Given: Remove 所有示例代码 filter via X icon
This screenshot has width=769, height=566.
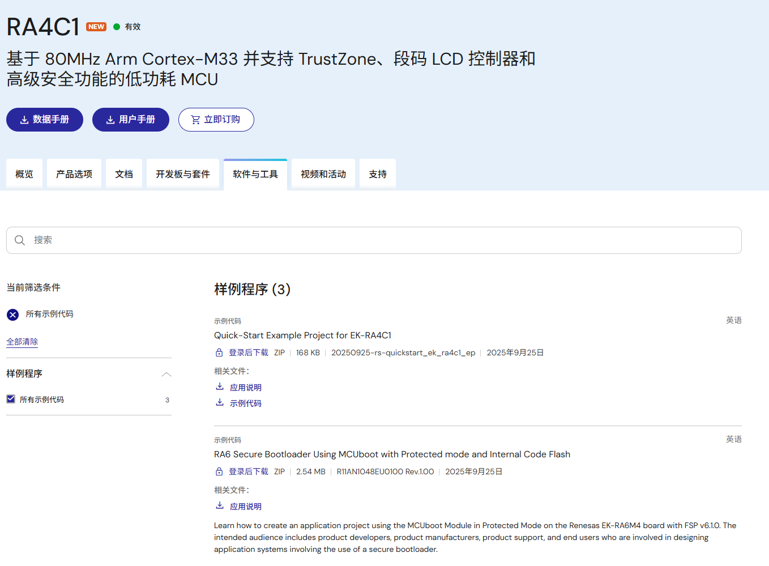Looking at the screenshot, I should click(x=13, y=314).
